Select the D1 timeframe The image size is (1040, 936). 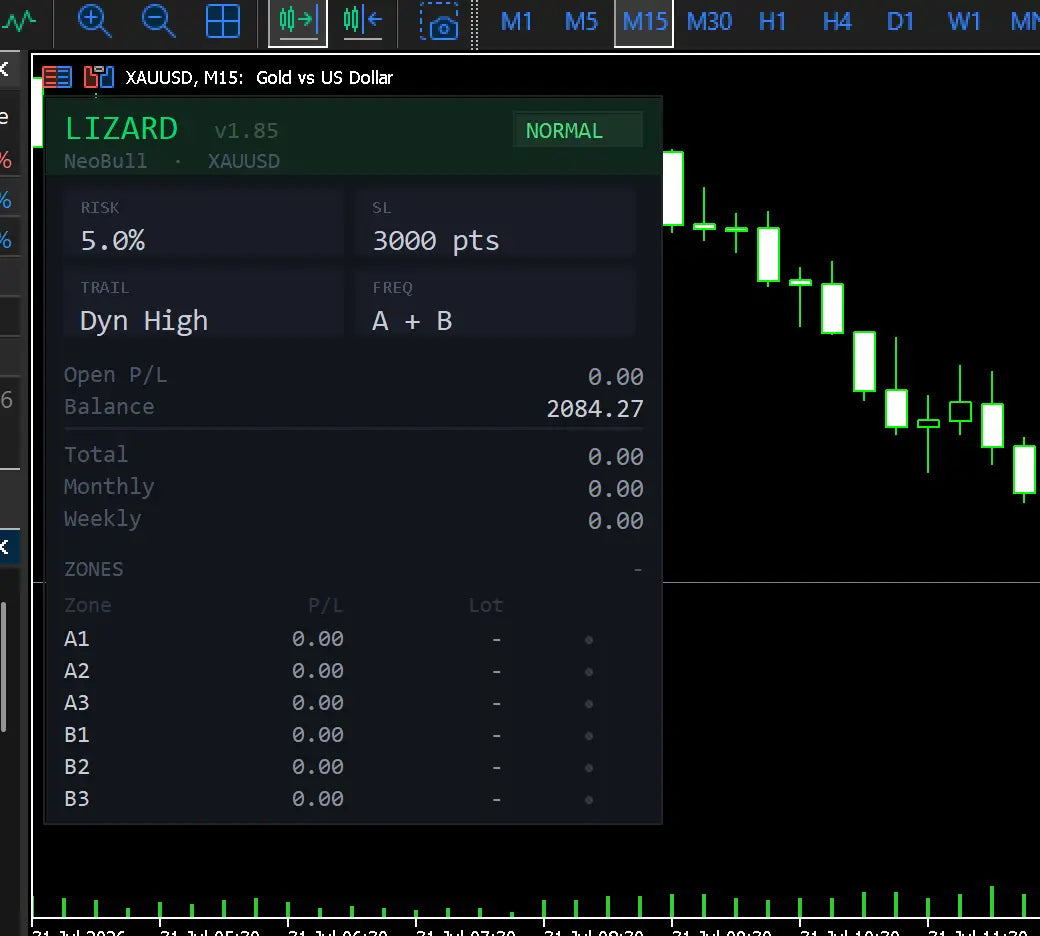pyautogui.click(x=900, y=22)
